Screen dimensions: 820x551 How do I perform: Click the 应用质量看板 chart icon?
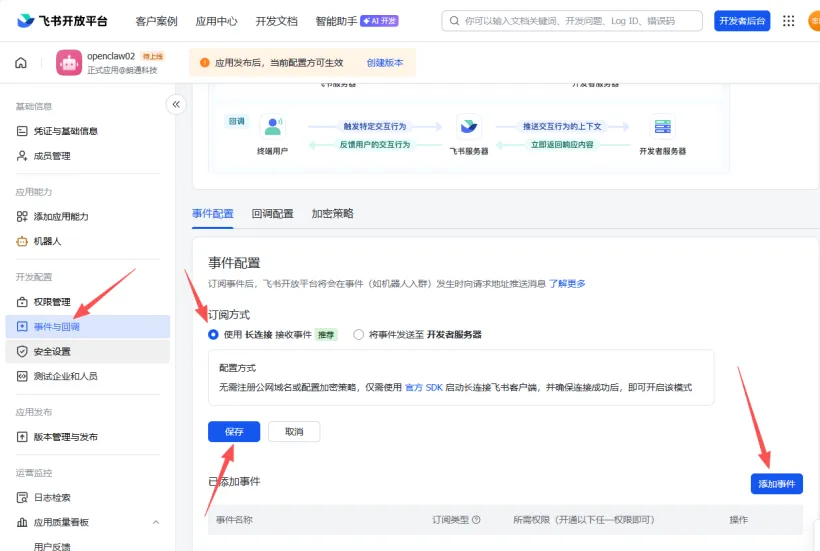22,522
